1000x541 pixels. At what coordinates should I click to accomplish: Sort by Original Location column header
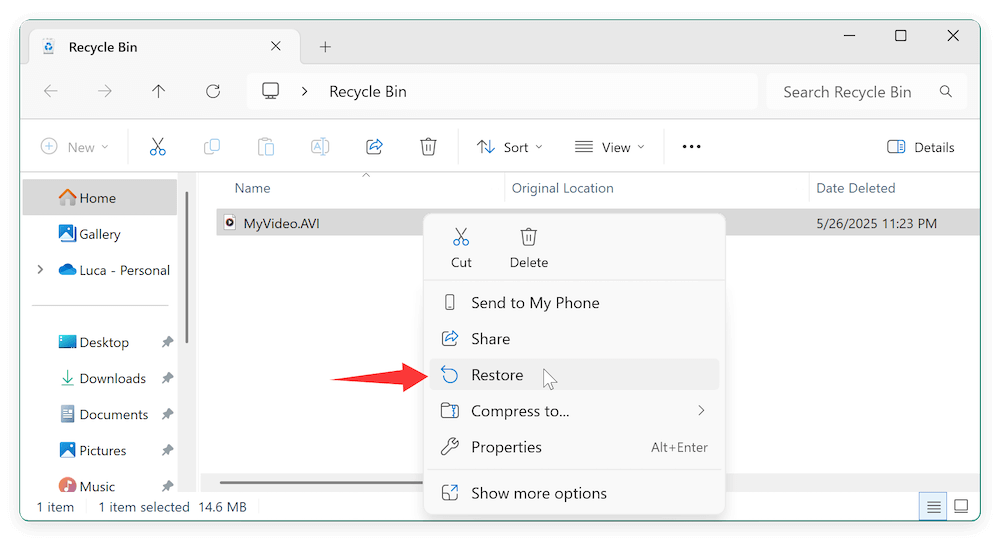tap(562, 188)
